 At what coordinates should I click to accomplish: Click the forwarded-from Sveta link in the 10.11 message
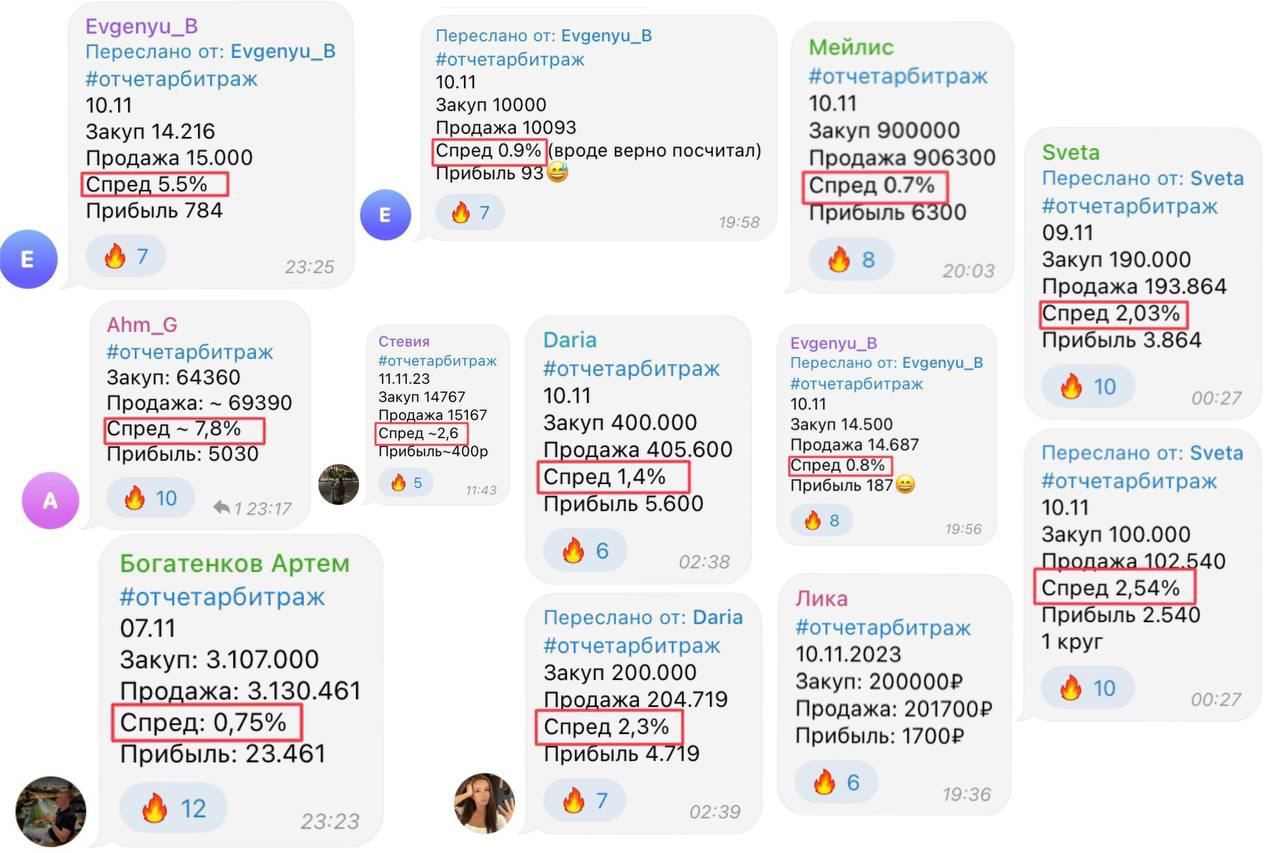tap(1216, 453)
